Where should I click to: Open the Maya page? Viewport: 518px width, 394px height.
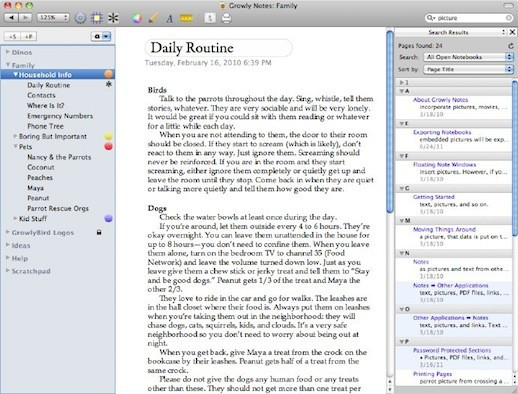[x=35, y=188]
